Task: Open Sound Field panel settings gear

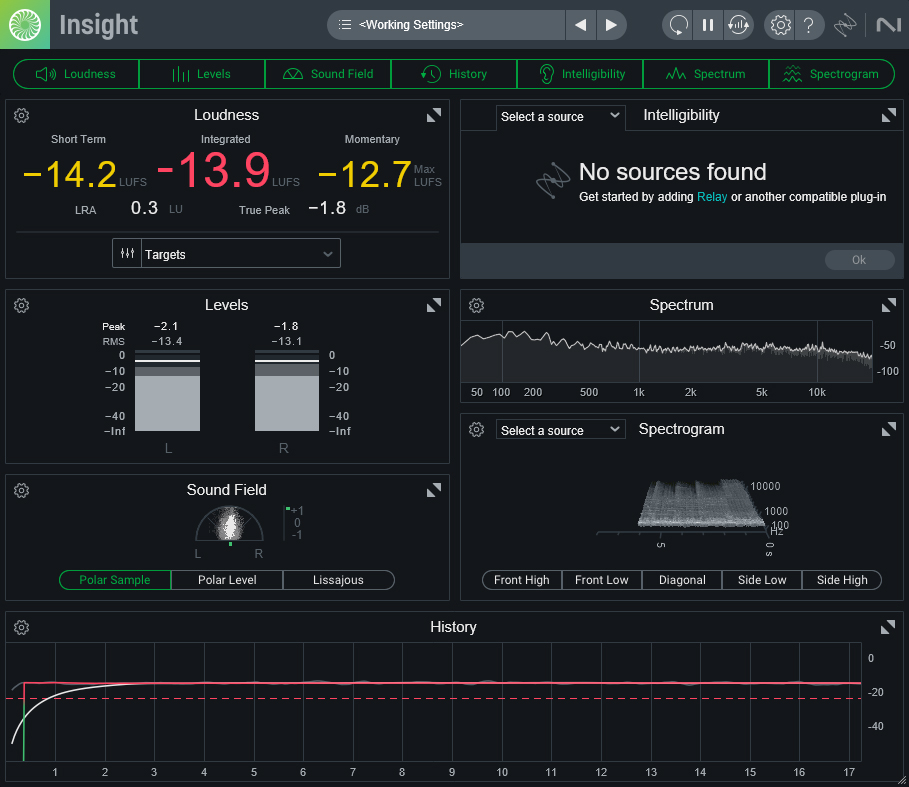Action: point(22,490)
